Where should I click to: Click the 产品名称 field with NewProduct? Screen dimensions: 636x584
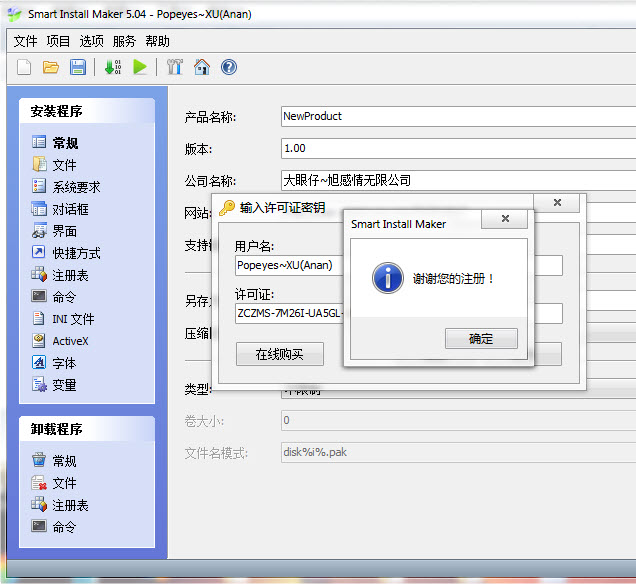458,116
